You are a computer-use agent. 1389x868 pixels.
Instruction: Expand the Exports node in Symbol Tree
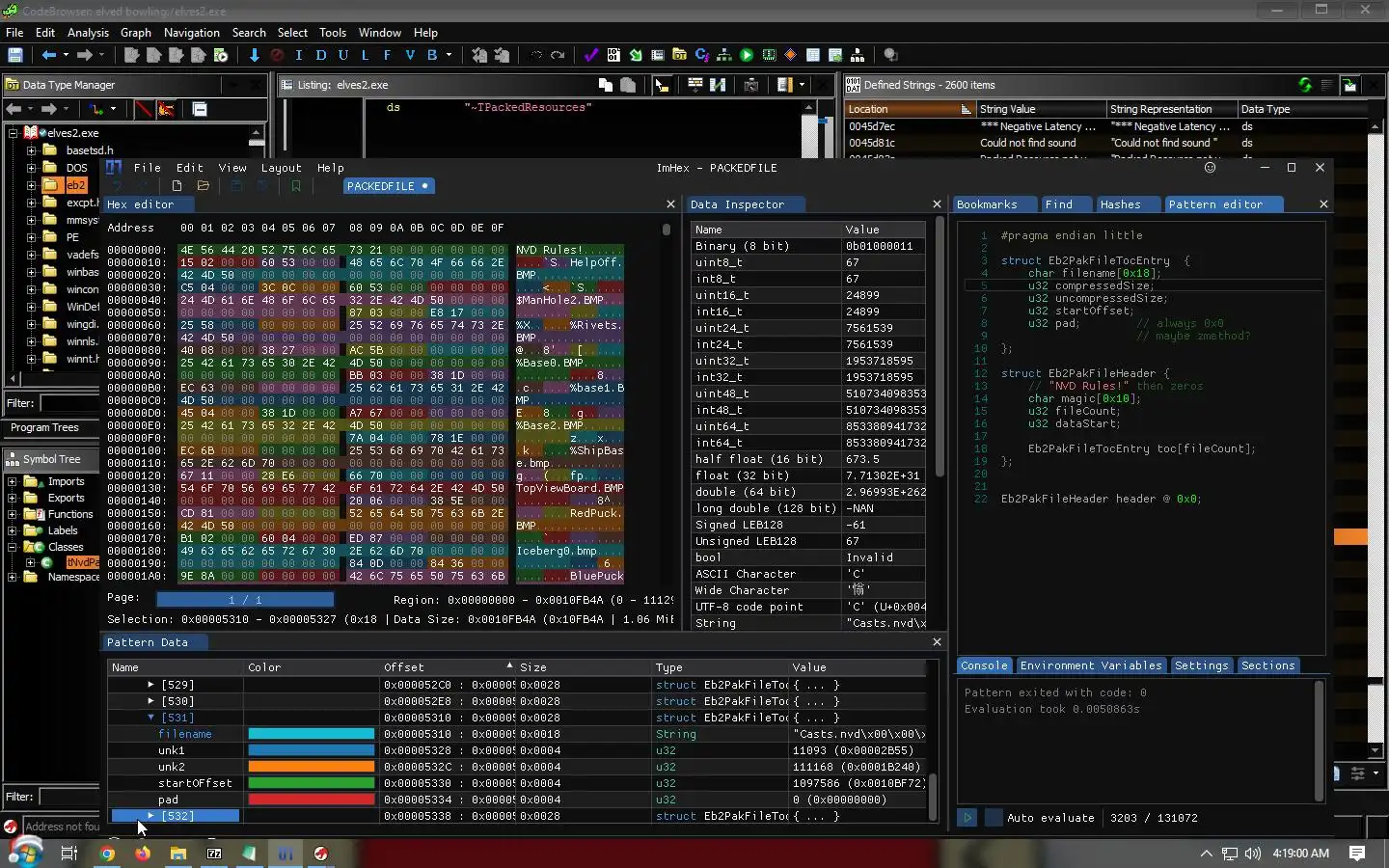pyautogui.click(x=13, y=499)
